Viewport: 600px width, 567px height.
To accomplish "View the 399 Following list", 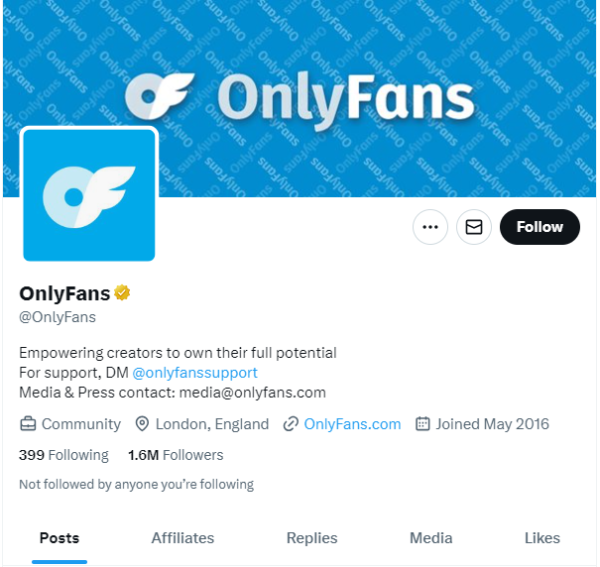I will [64, 455].
